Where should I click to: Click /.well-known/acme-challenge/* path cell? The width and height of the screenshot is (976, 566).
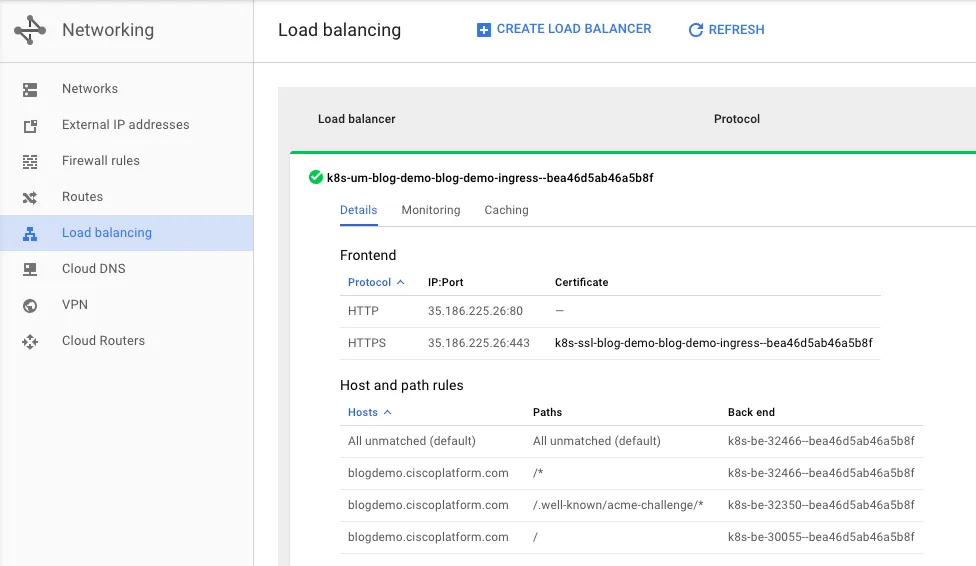618,505
